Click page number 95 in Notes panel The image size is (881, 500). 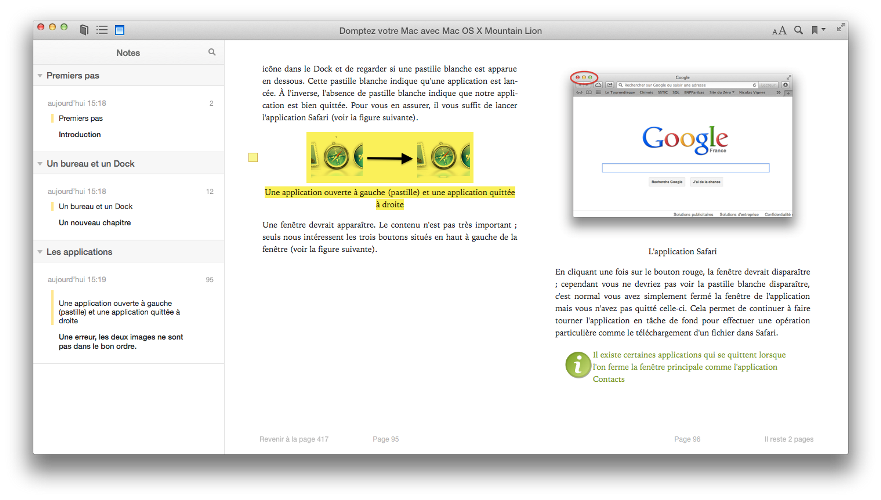210,279
